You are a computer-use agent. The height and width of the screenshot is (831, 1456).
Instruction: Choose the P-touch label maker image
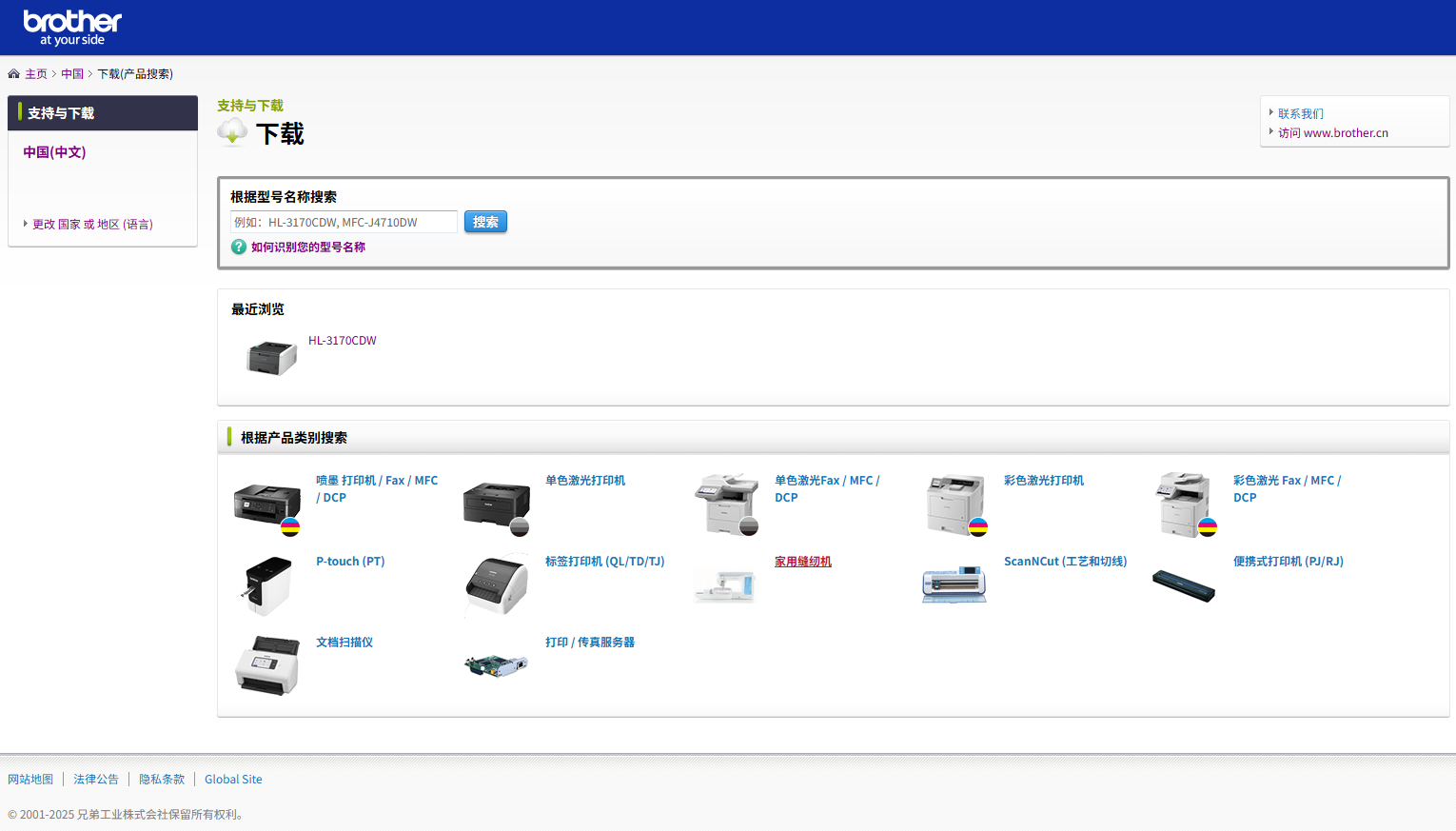267,584
